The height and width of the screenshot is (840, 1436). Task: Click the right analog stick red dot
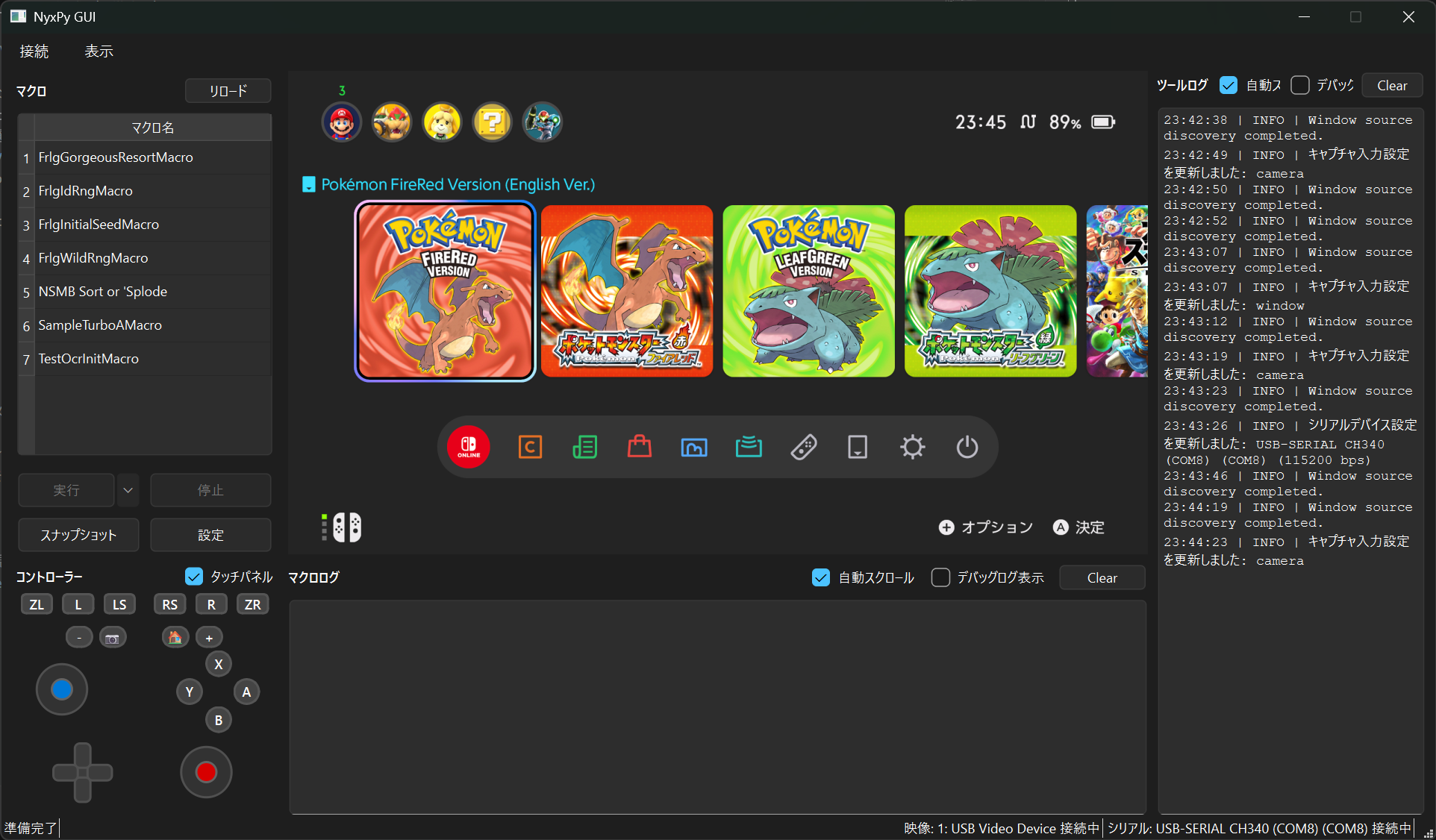tap(206, 772)
